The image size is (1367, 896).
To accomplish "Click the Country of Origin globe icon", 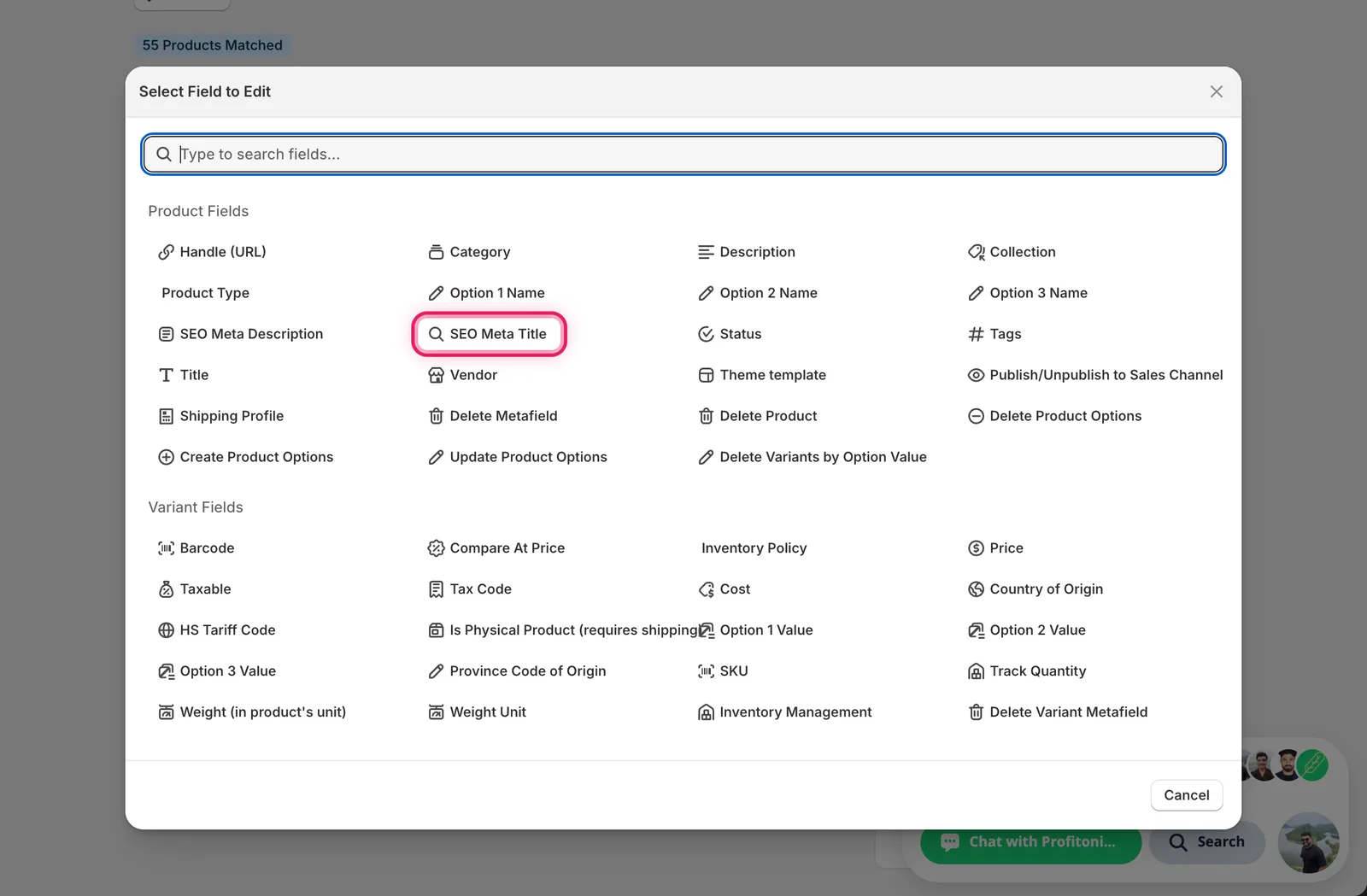I will [x=976, y=589].
